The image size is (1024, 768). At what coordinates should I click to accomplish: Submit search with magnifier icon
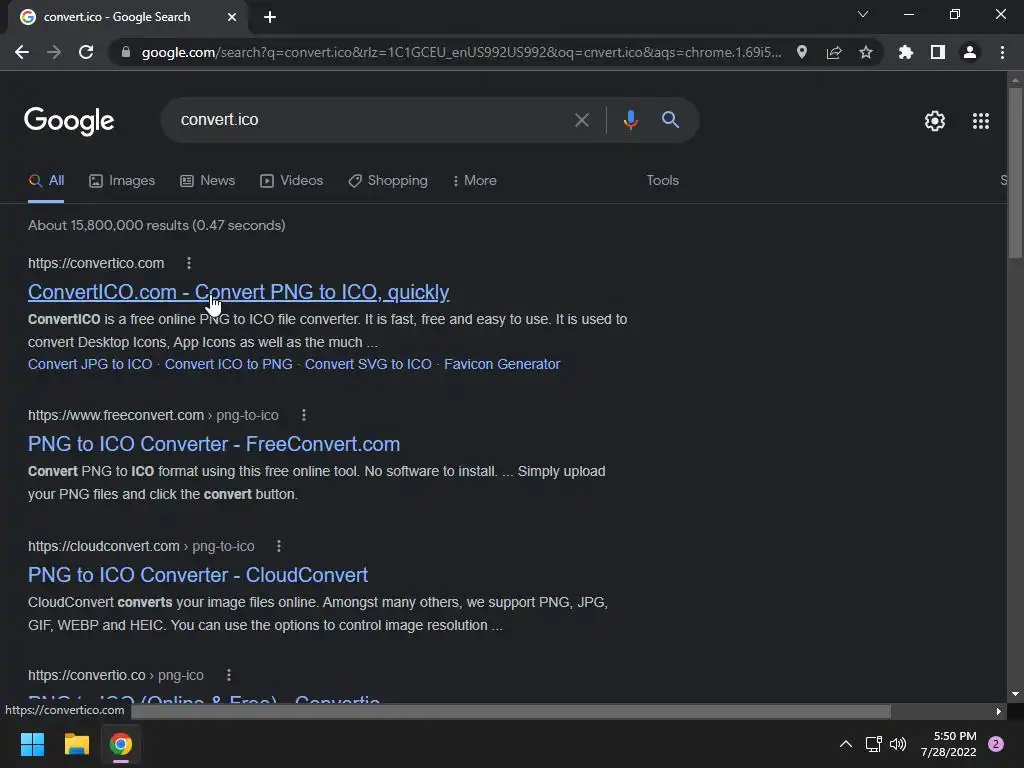click(x=671, y=120)
